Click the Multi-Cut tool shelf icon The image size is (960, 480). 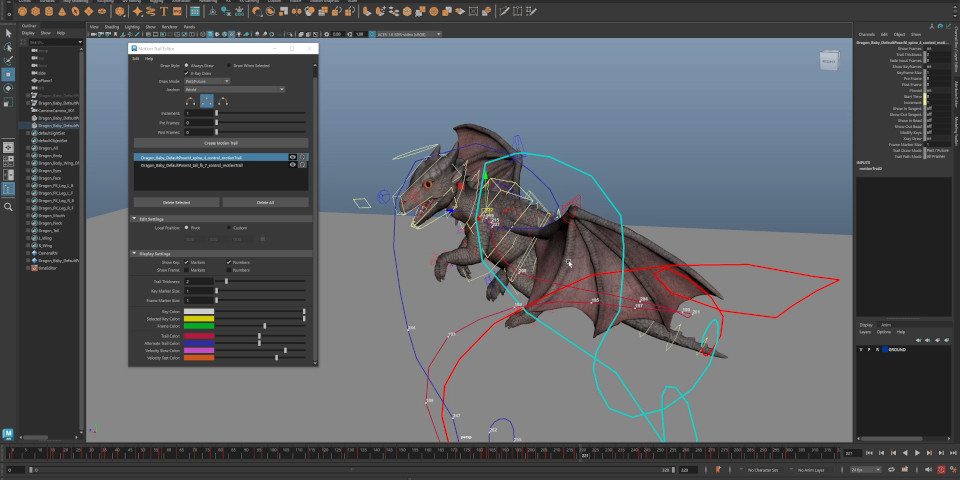tap(504, 11)
